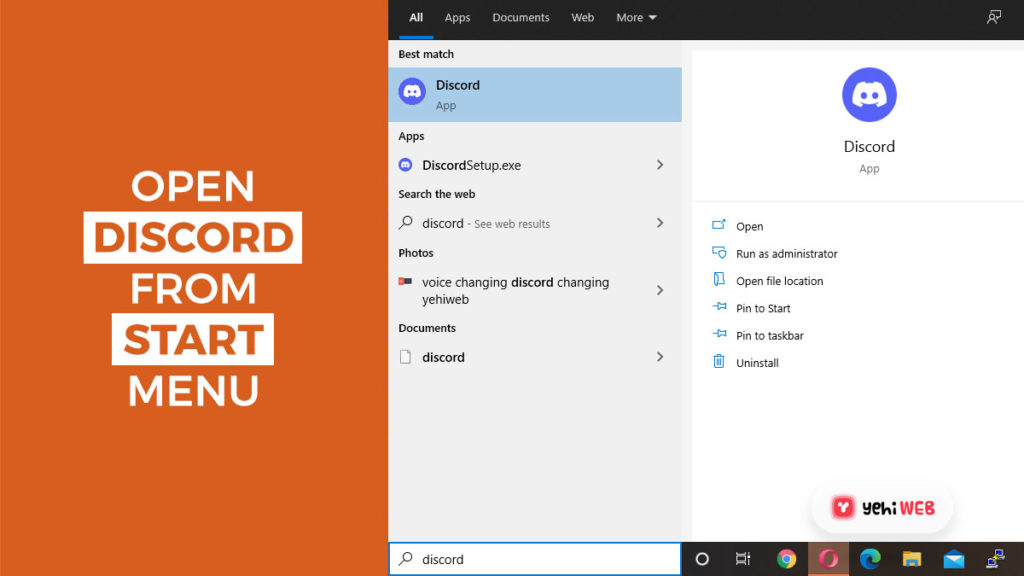This screenshot has height=576, width=1024.
Task: Choose Uninstall in the Discord actions list
Action: [756, 363]
